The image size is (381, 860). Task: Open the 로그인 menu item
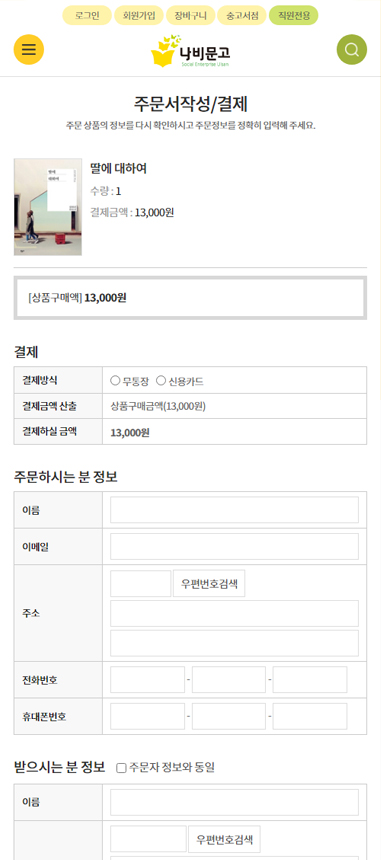click(87, 15)
